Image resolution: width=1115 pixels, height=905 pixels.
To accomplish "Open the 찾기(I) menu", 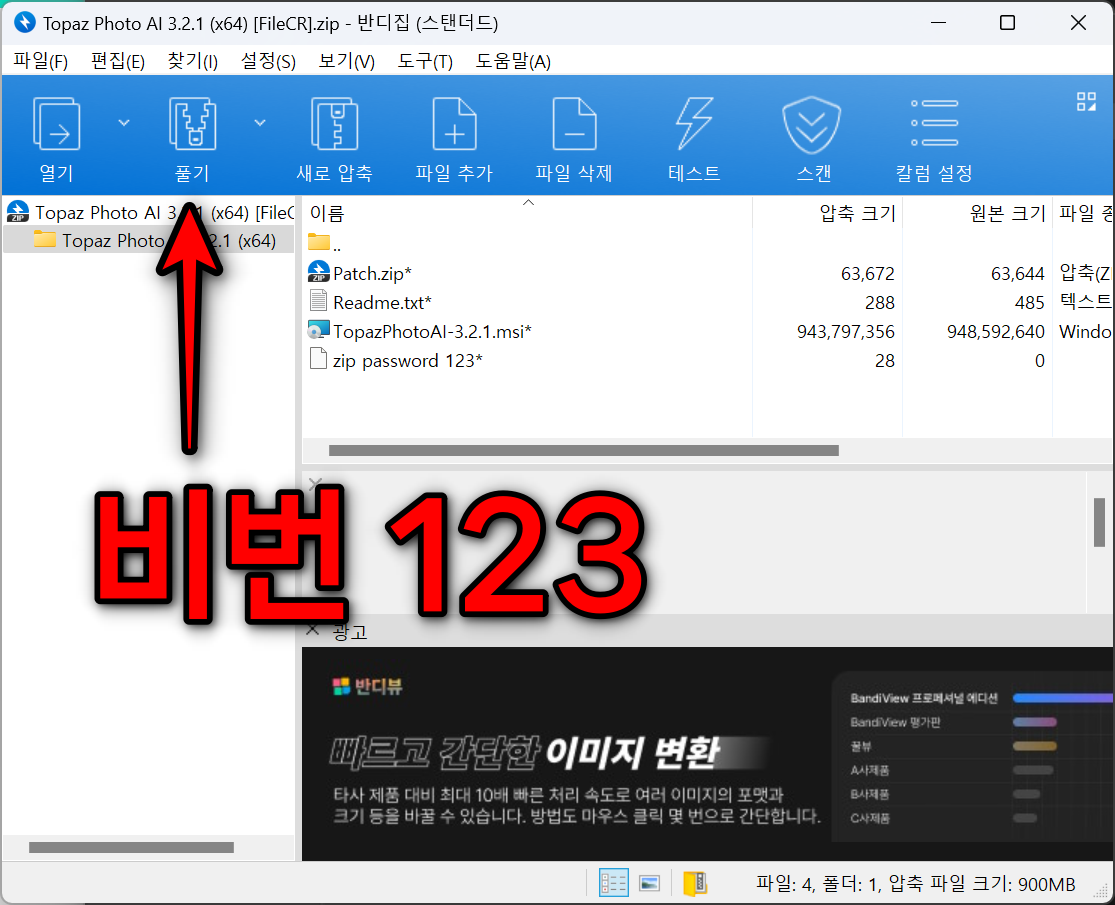I will tap(193, 61).
